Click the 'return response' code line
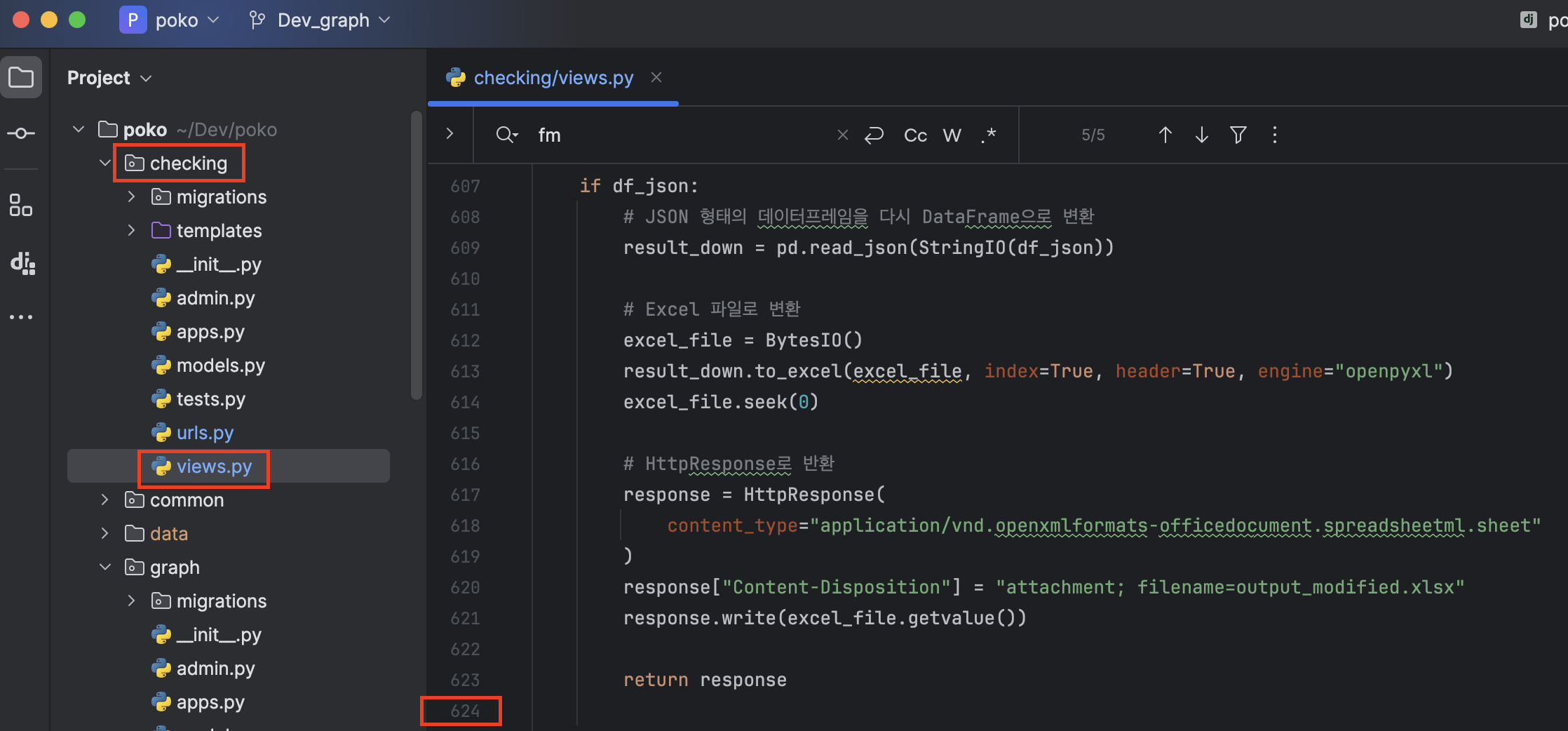 tap(705, 680)
